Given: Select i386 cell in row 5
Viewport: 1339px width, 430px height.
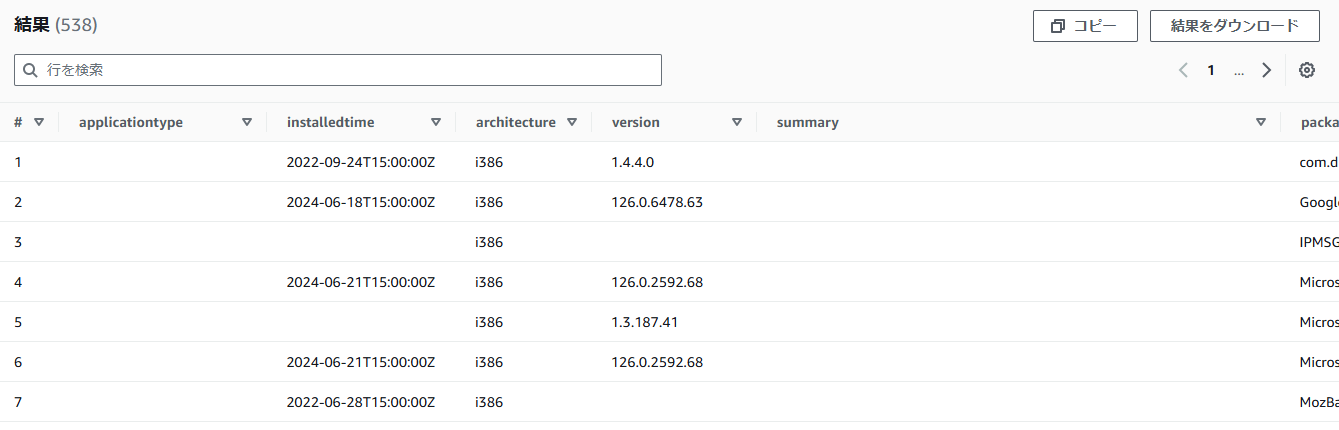Looking at the screenshot, I should point(490,322).
